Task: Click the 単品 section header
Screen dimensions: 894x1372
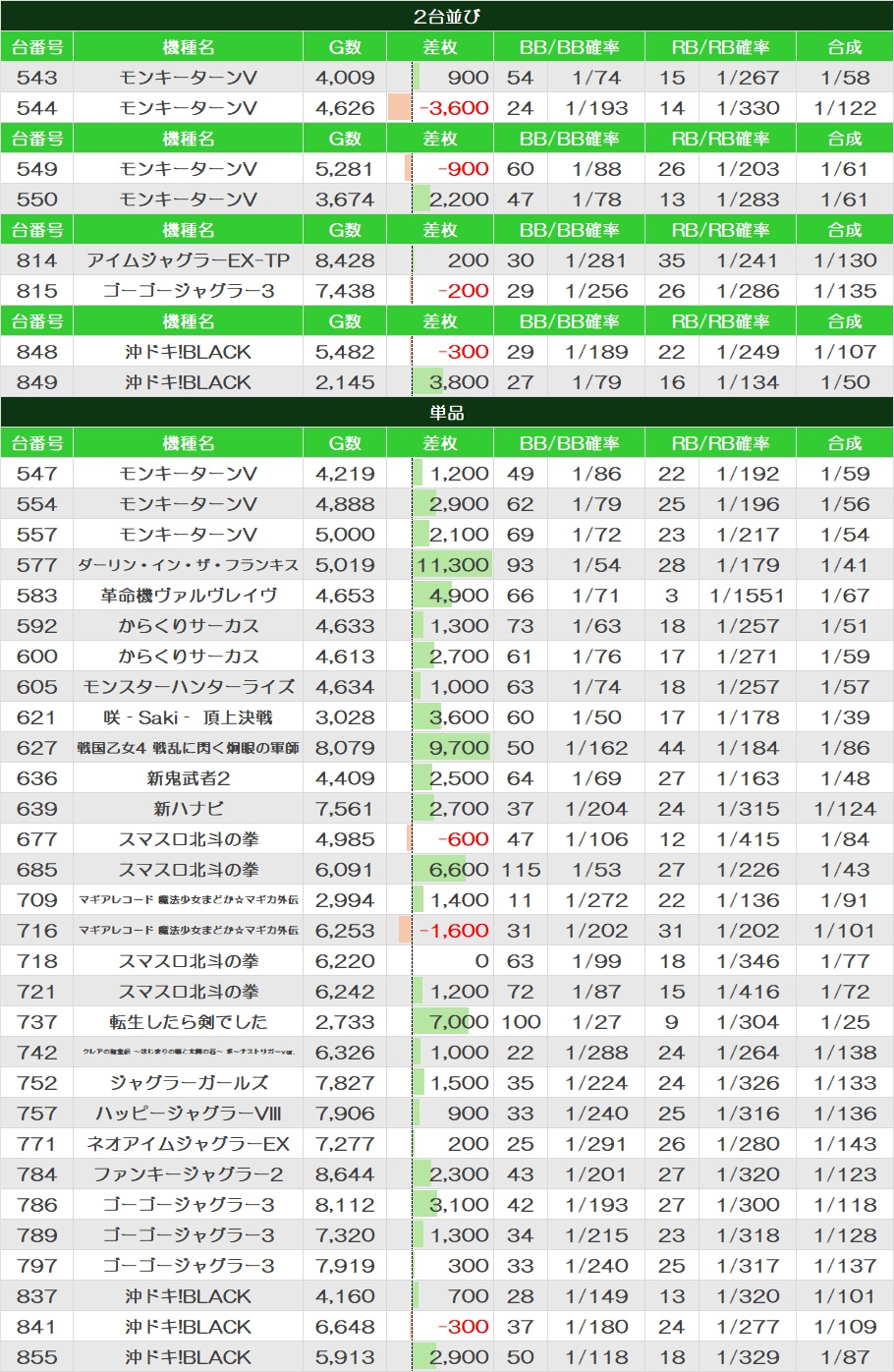Action: click(x=447, y=413)
